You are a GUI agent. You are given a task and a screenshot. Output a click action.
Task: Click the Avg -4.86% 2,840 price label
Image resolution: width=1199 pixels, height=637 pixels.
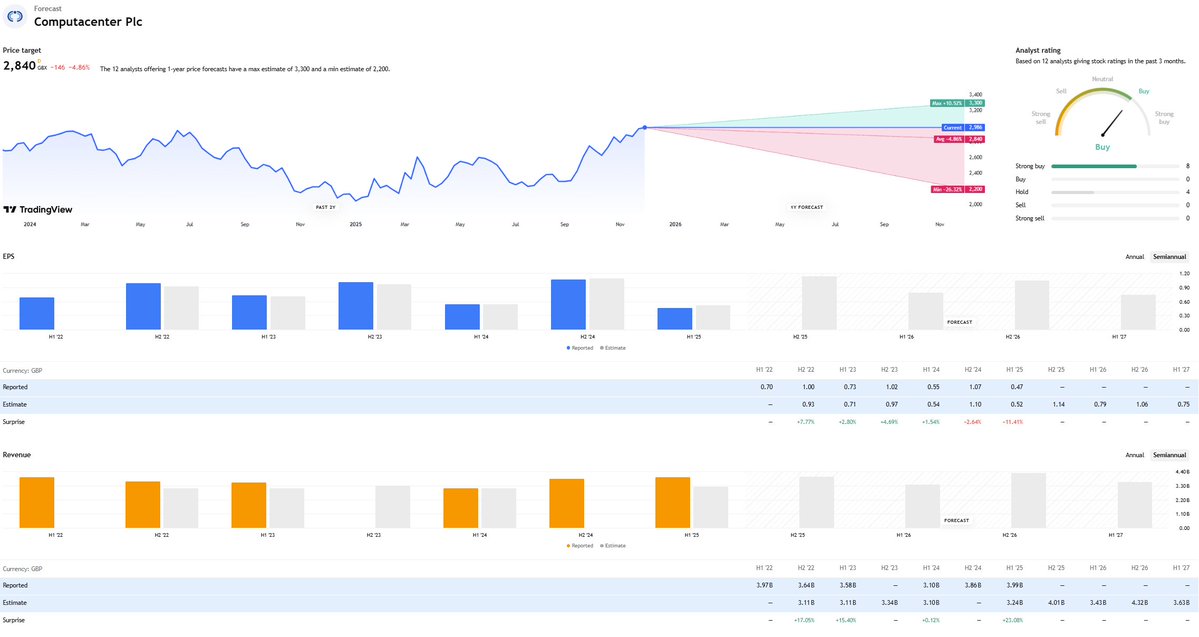[959, 139]
